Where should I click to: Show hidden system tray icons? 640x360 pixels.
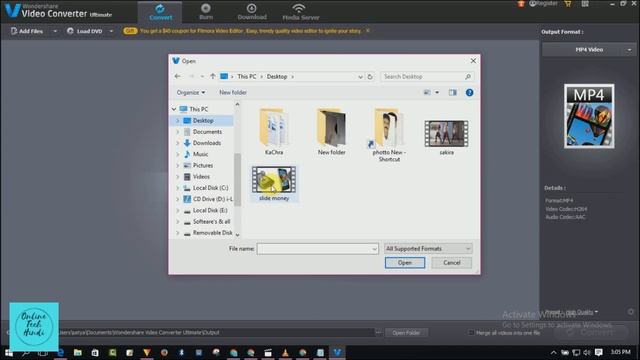(553, 352)
